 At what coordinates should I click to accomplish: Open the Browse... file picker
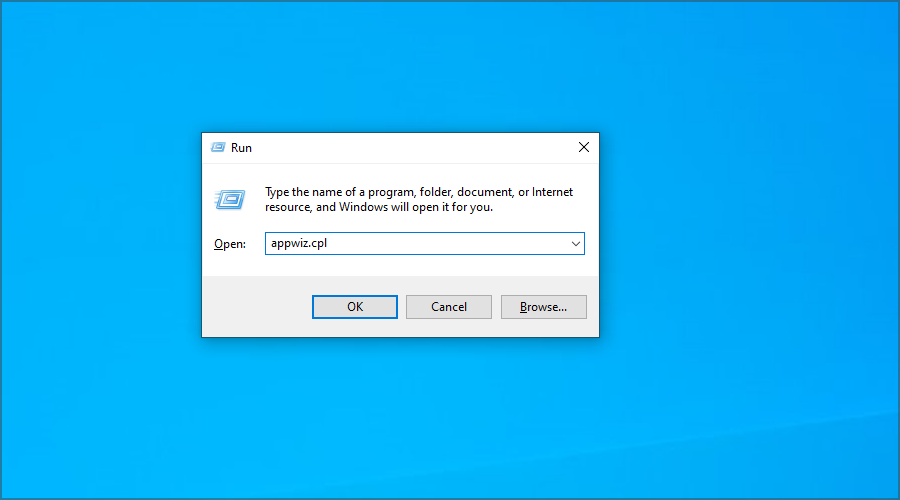(544, 307)
